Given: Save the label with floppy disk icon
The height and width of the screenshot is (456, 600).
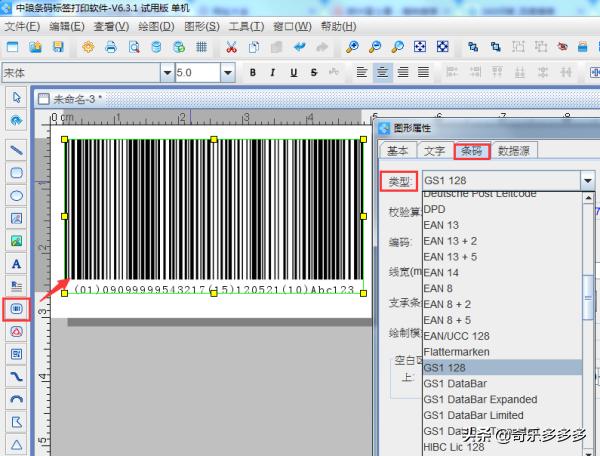Looking at the screenshot, I should [x=58, y=47].
